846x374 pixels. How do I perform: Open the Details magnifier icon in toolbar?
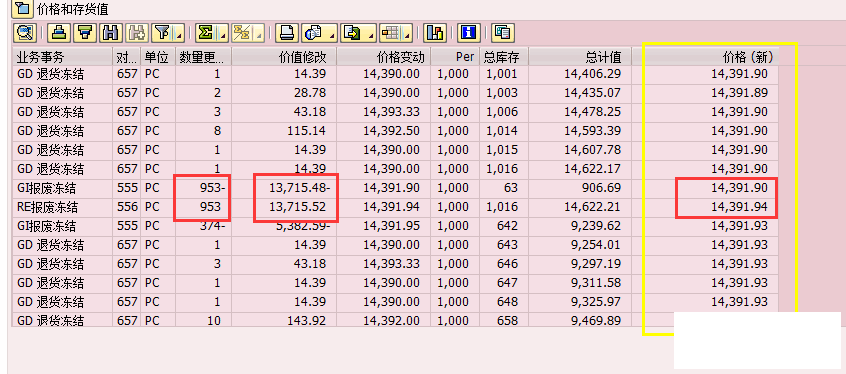coord(25,33)
